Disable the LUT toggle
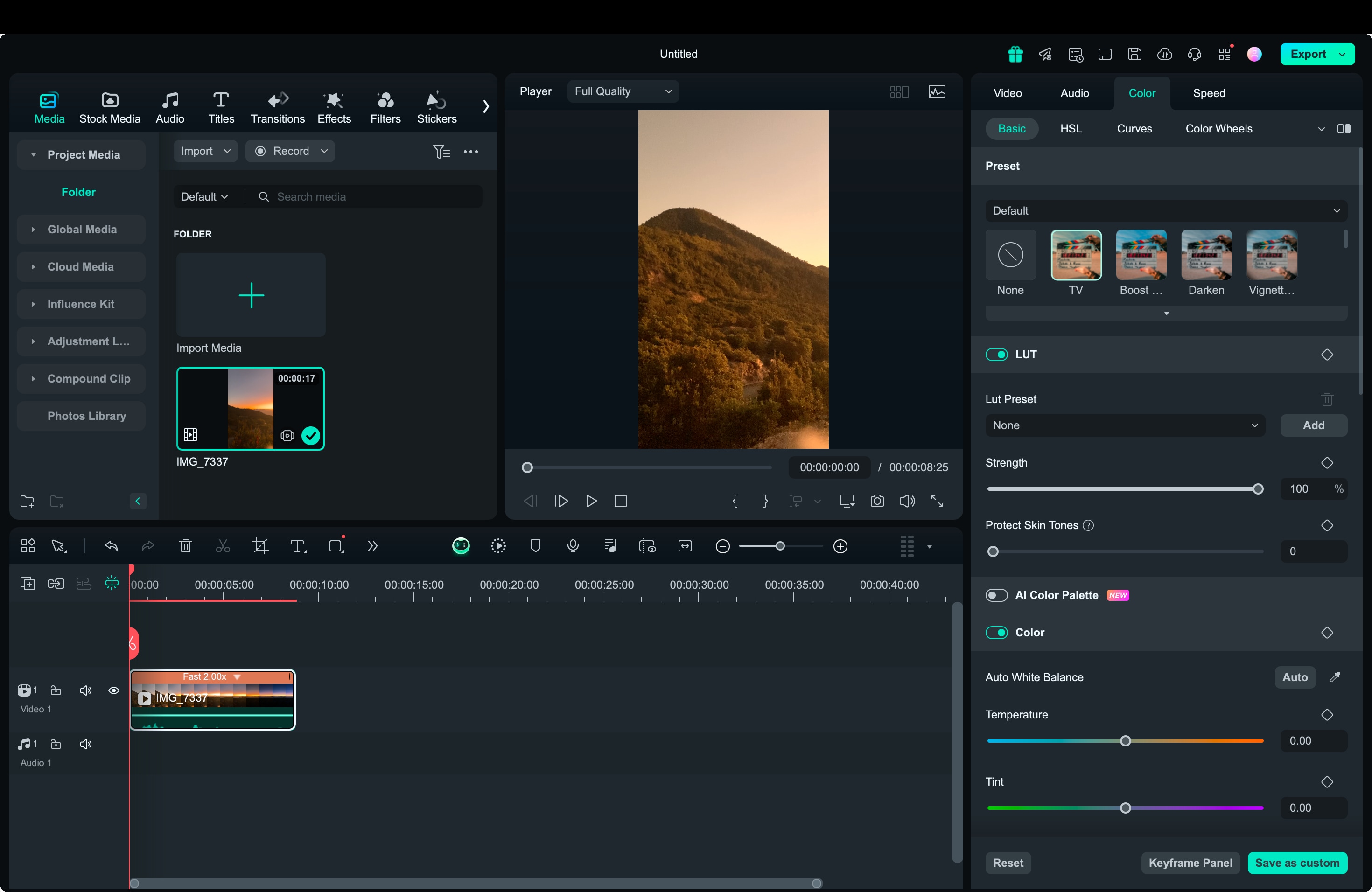 point(996,355)
